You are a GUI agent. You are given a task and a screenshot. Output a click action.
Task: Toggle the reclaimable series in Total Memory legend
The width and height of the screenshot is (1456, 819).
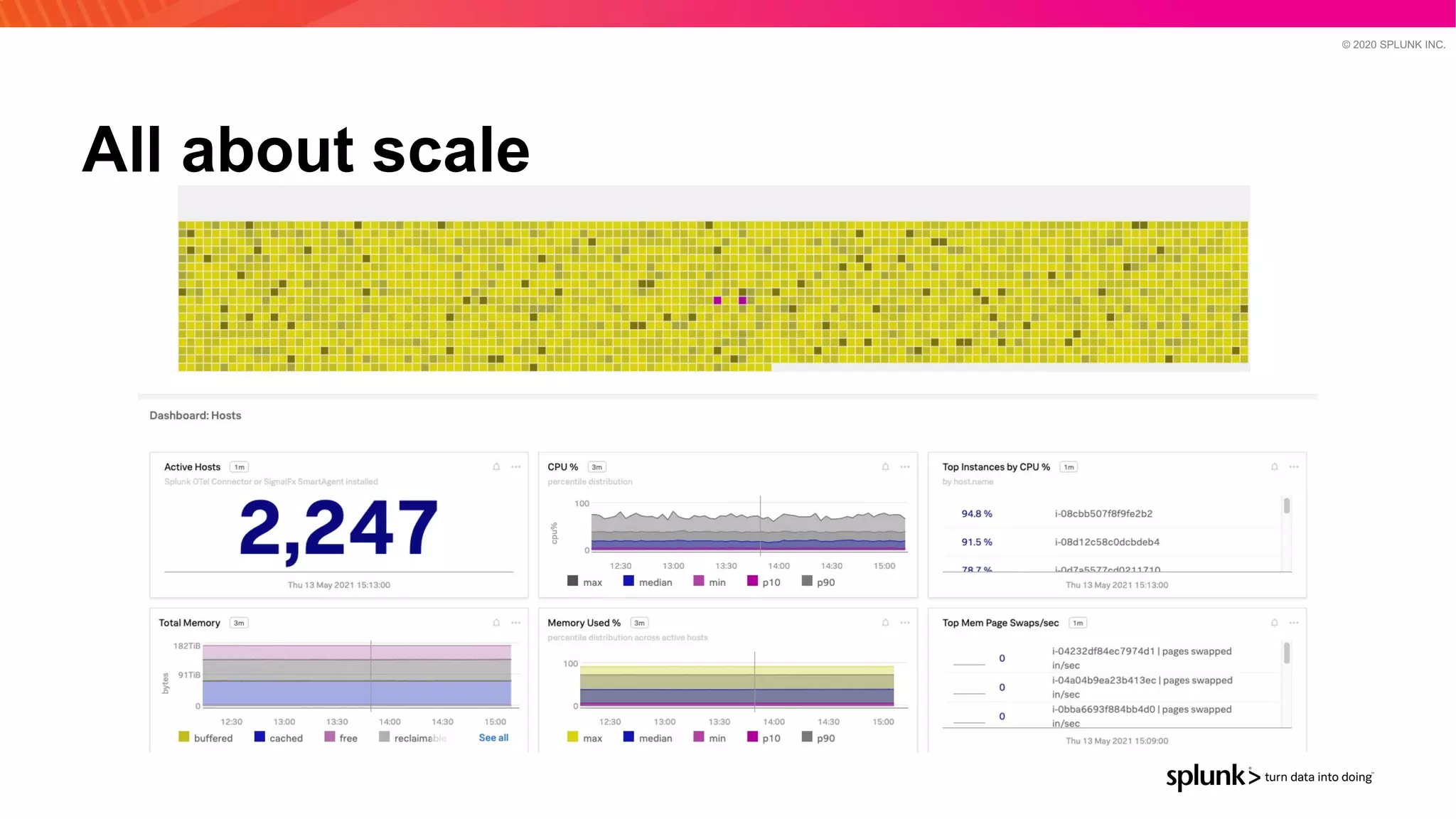click(413, 738)
